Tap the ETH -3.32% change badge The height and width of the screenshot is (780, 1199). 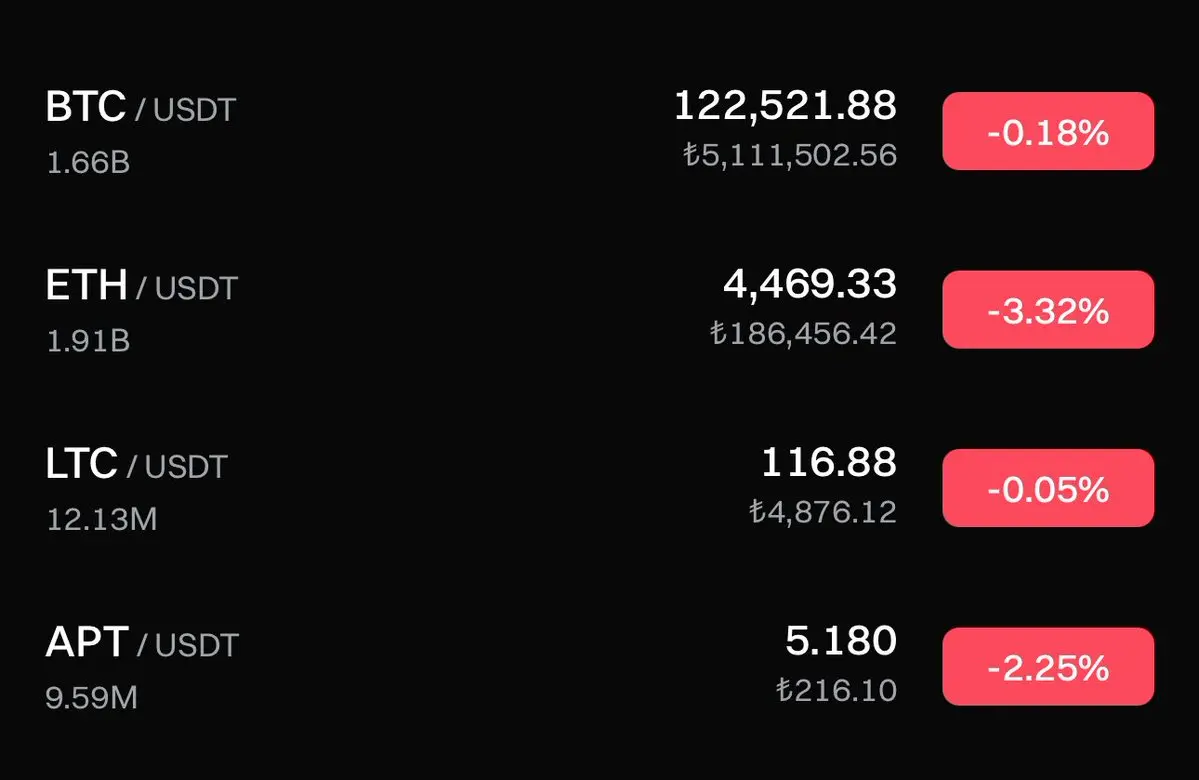(x=1048, y=310)
